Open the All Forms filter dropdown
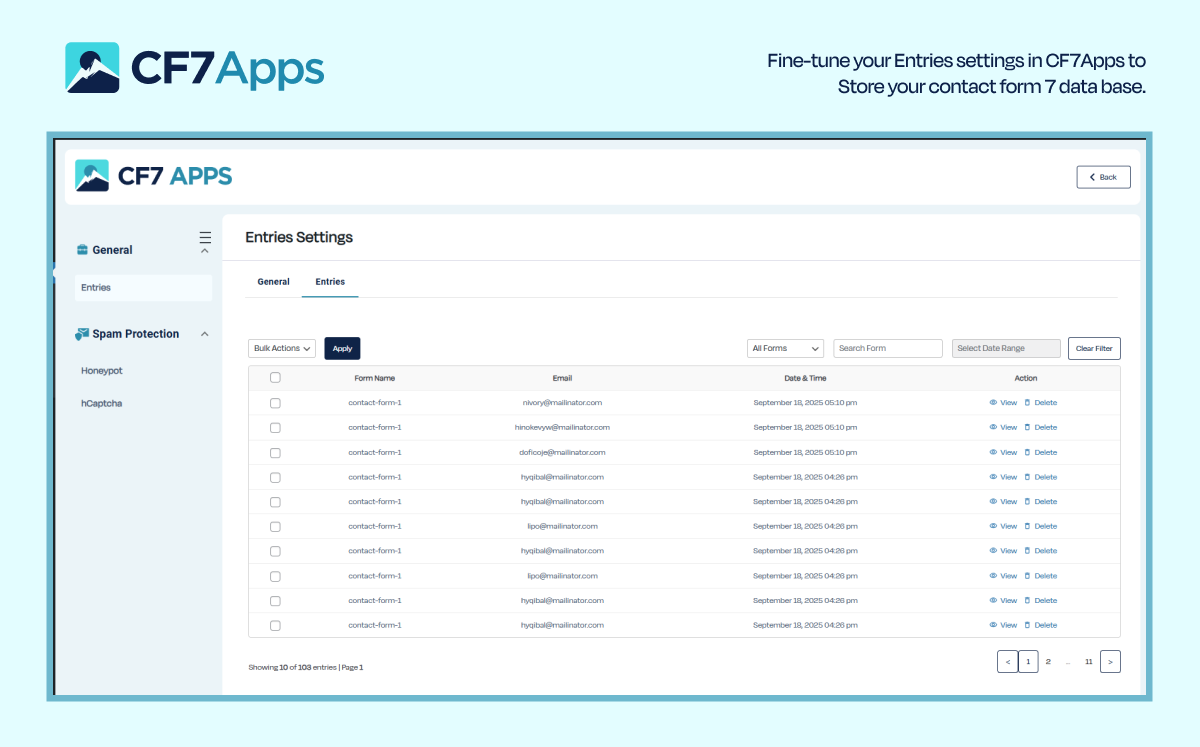 pyautogui.click(x=785, y=348)
